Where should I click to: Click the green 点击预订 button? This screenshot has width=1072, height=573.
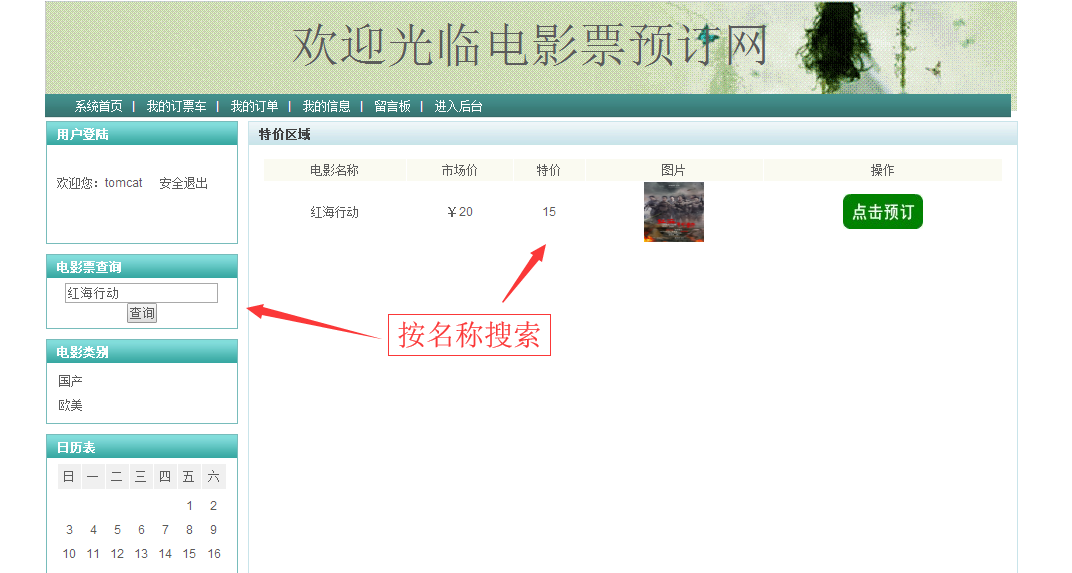click(x=883, y=212)
